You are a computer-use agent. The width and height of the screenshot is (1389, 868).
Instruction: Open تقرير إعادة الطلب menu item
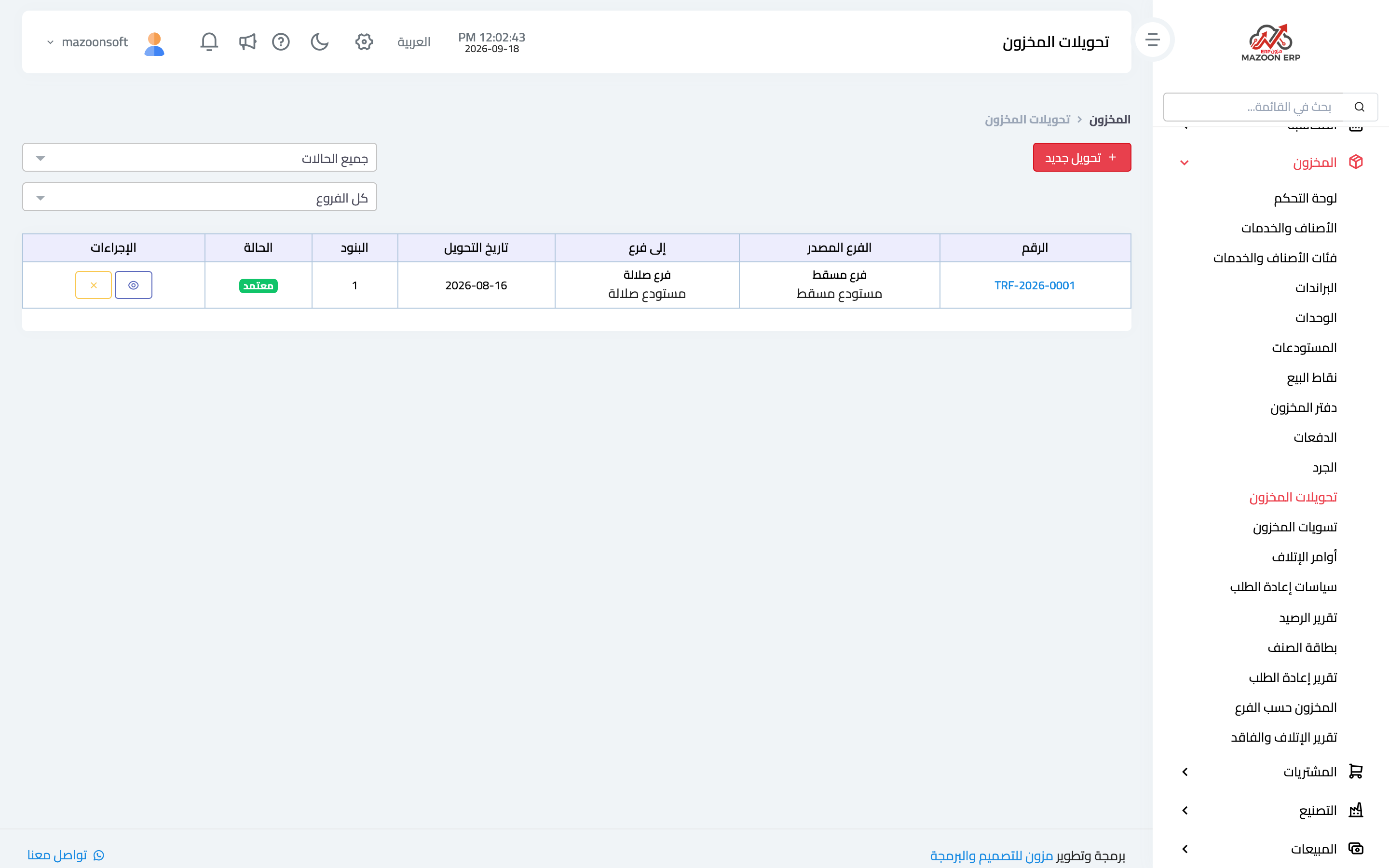point(1293,677)
